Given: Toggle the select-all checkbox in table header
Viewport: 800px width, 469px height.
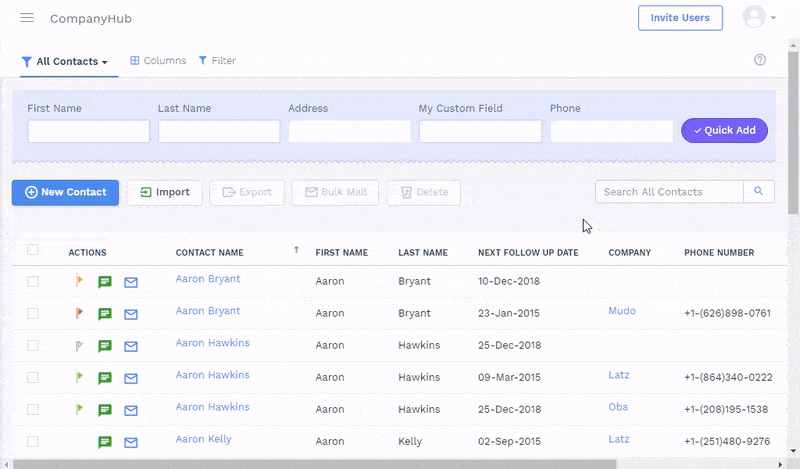Looking at the screenshot, I should coord(33,250).
